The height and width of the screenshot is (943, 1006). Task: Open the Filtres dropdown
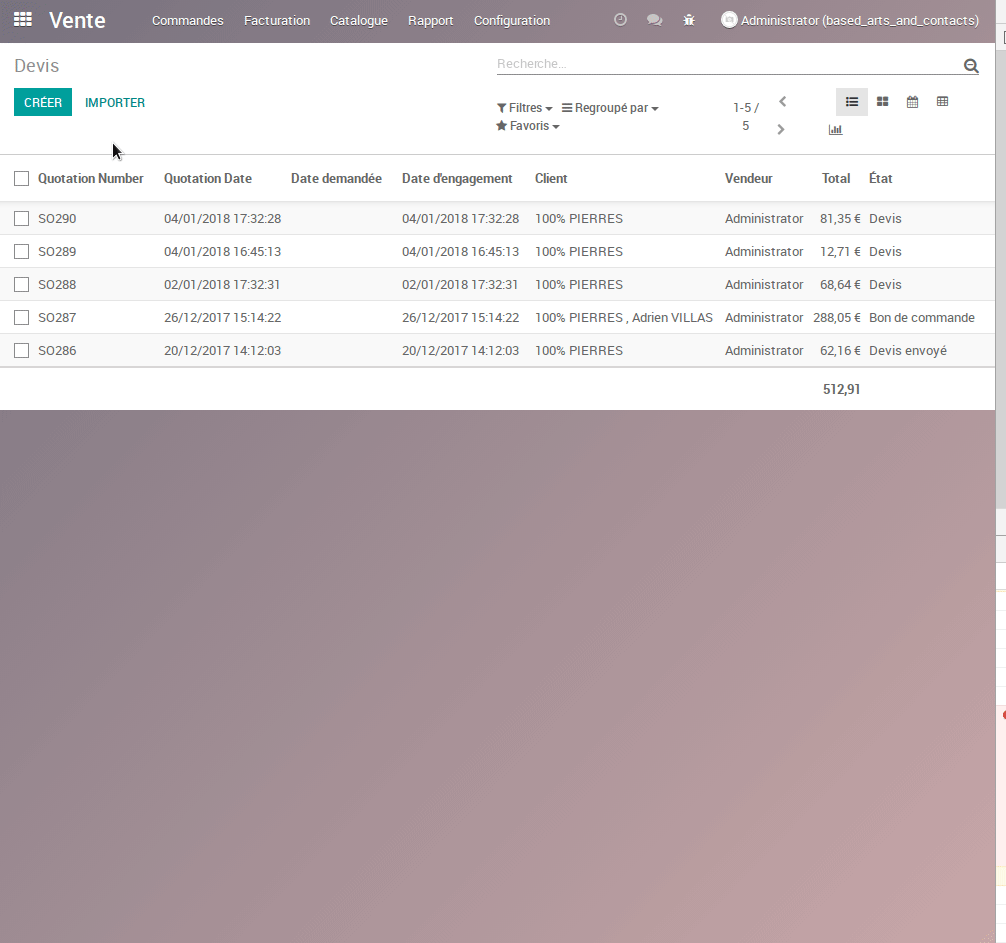click(x=523, y=107)
